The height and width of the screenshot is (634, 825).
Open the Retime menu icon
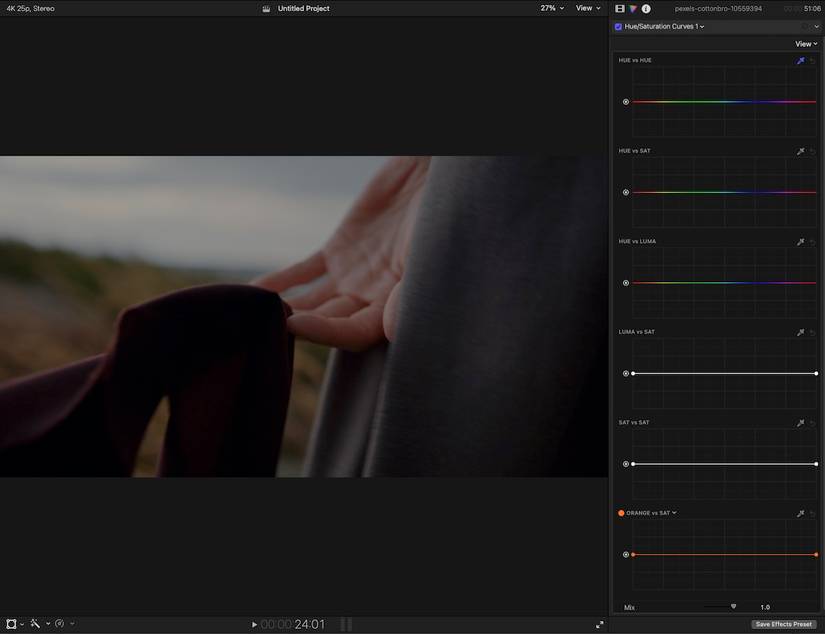point(59,623)
